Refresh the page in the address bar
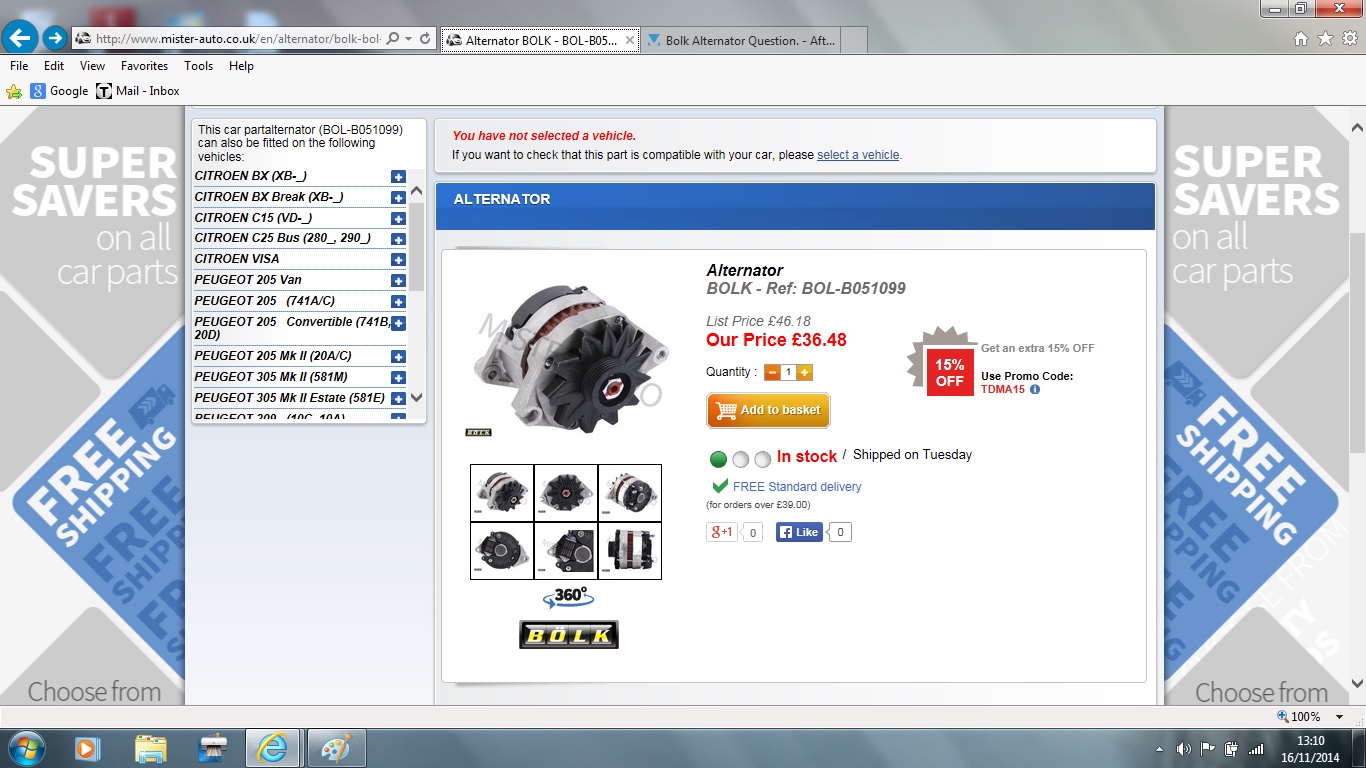The image size is (1366, 768). [425, 39]
